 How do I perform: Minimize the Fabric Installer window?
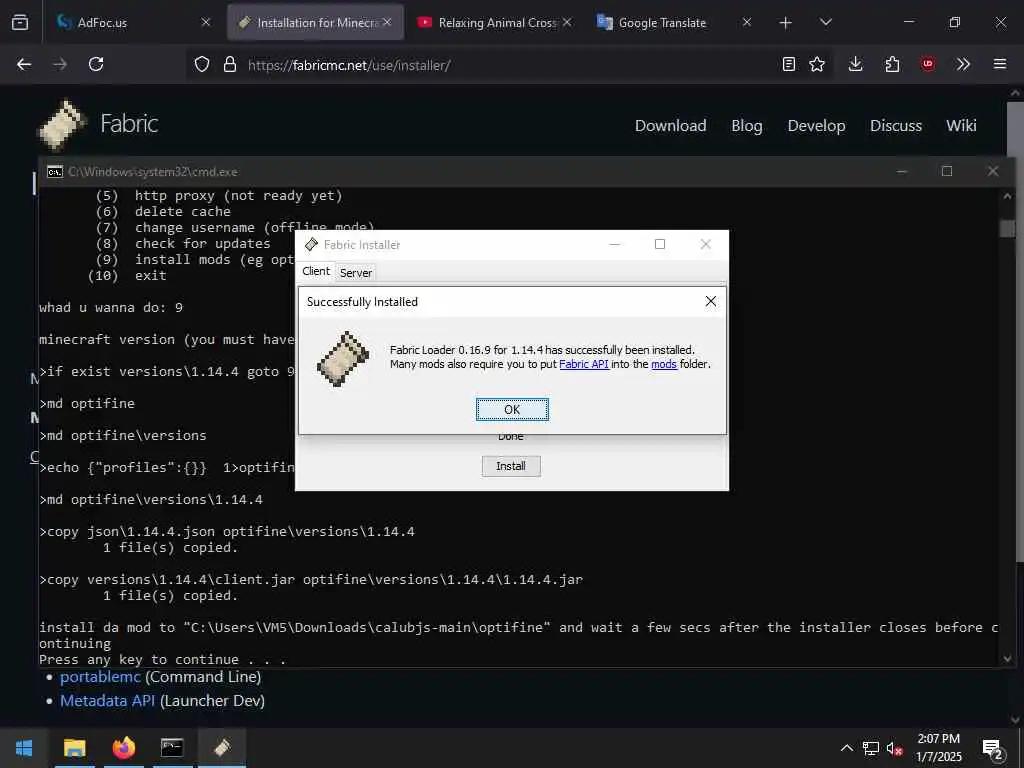coord(615,244)
